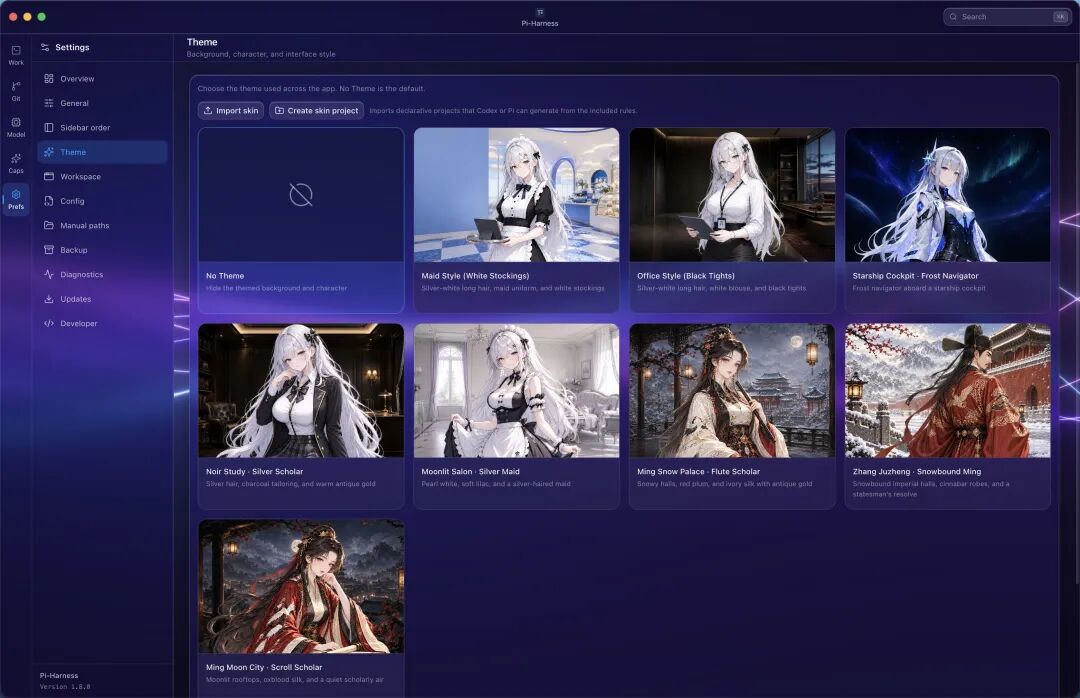Choose the Maid Style (White Stockings) theme

(517, 220)
